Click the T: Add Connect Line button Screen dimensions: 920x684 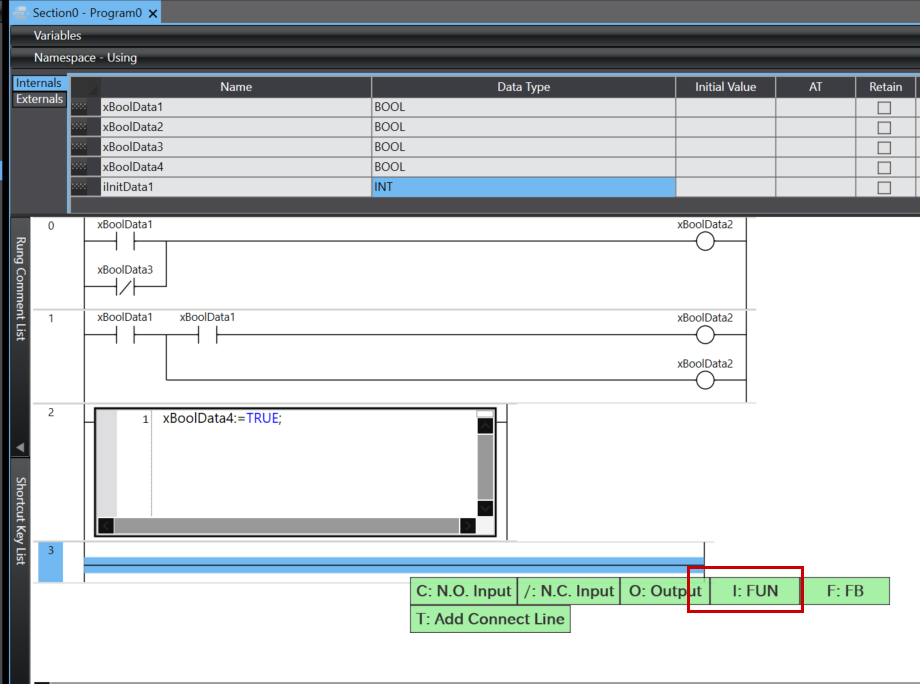pos(490,619)
